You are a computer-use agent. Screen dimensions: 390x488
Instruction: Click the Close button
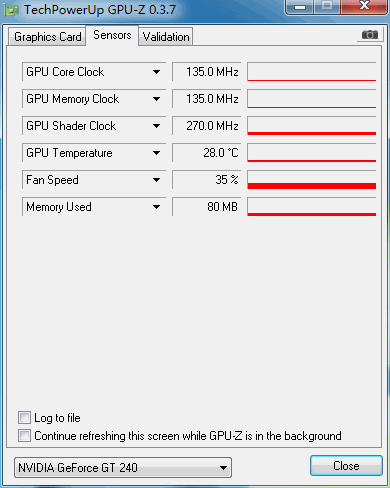(346, 466)
